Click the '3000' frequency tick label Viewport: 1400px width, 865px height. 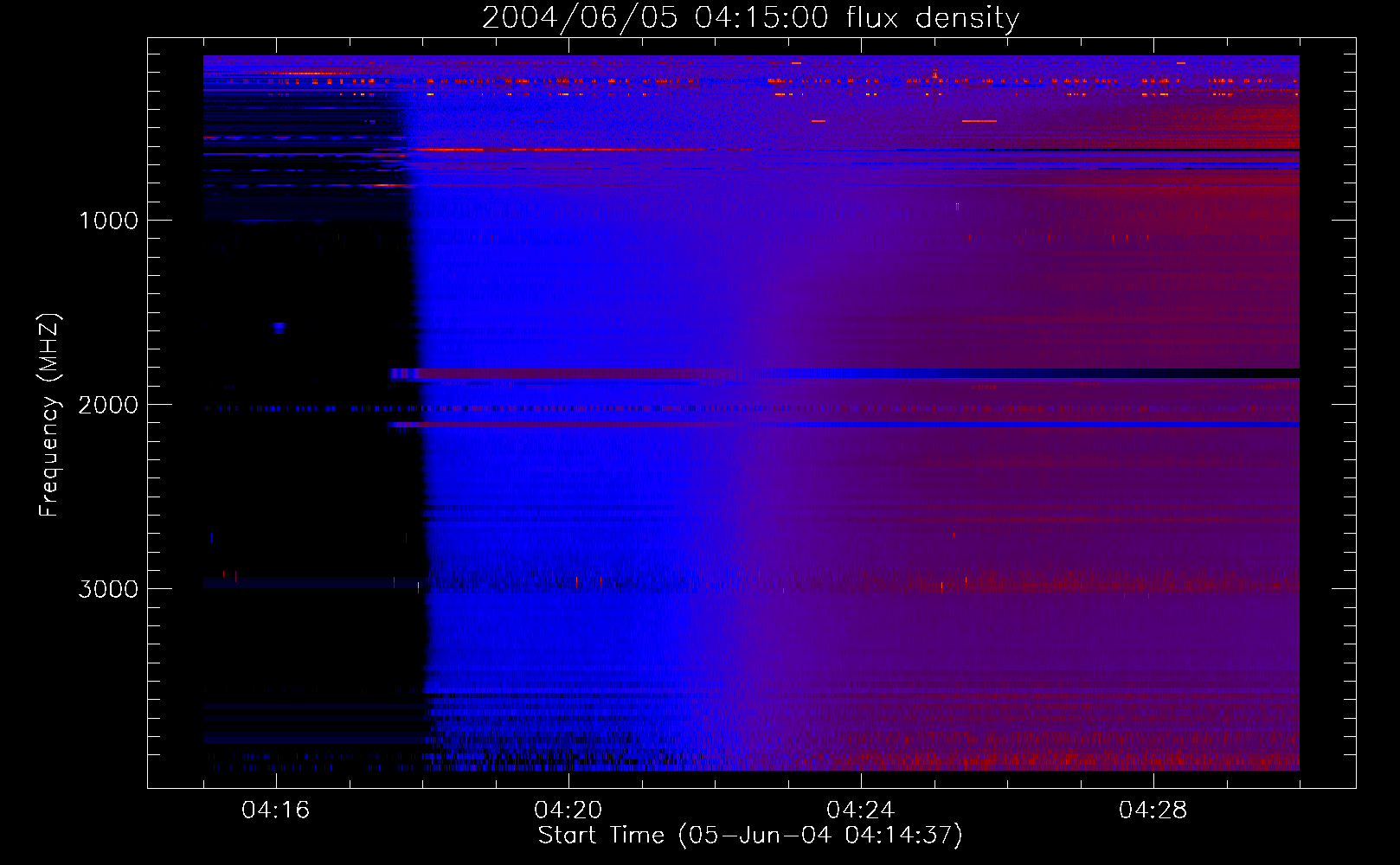108,589
